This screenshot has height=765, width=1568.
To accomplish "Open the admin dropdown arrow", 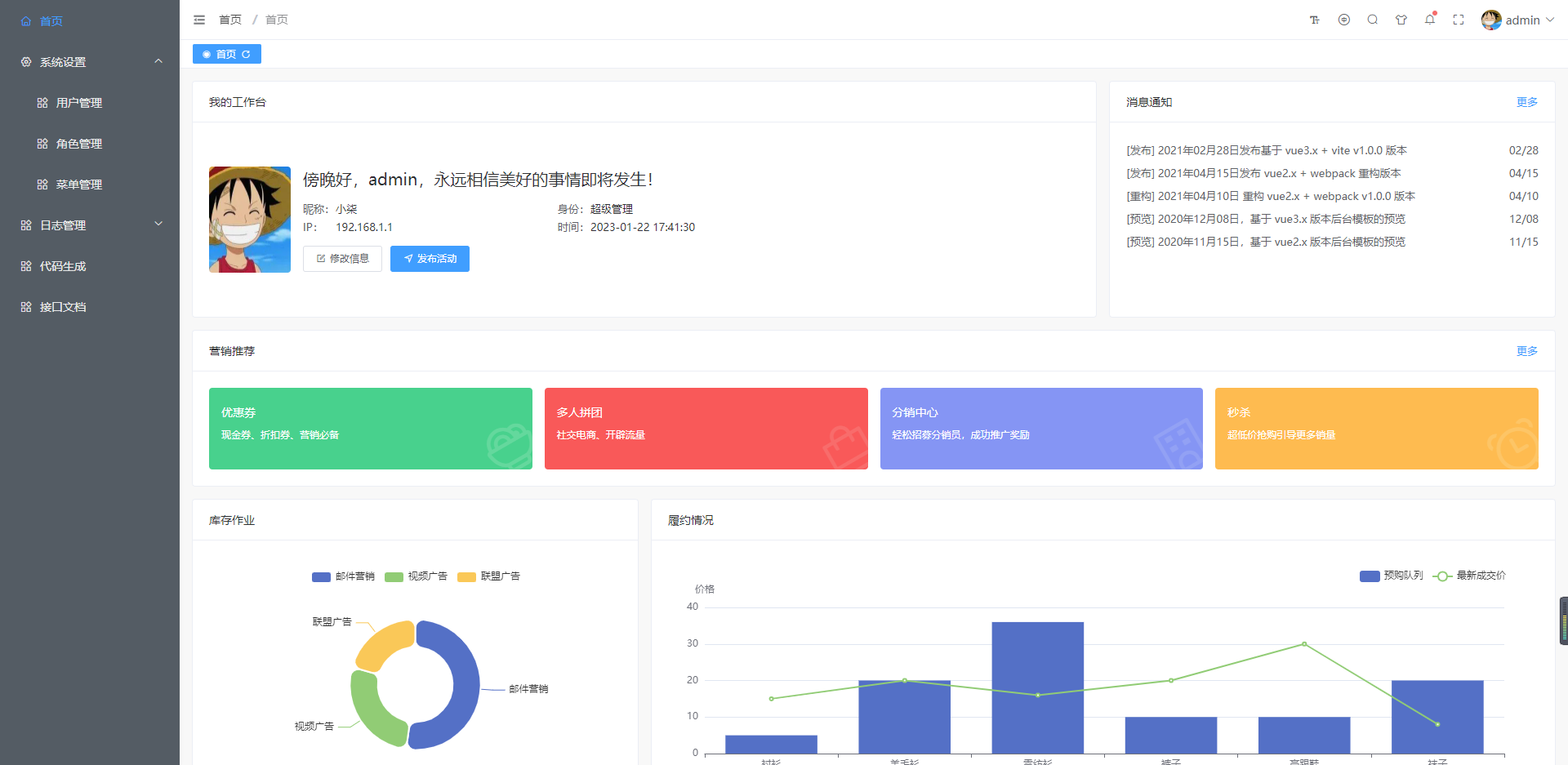I will click(x=1549, y=20).
